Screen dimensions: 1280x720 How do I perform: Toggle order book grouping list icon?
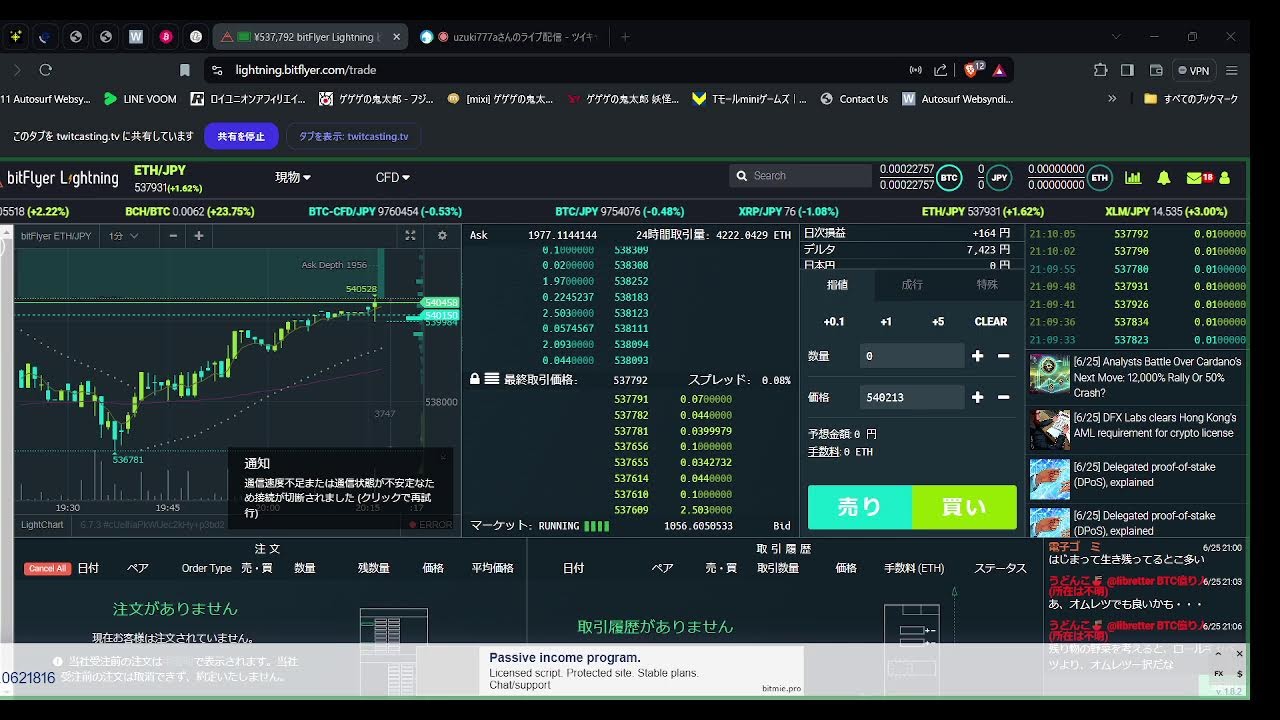492,380
